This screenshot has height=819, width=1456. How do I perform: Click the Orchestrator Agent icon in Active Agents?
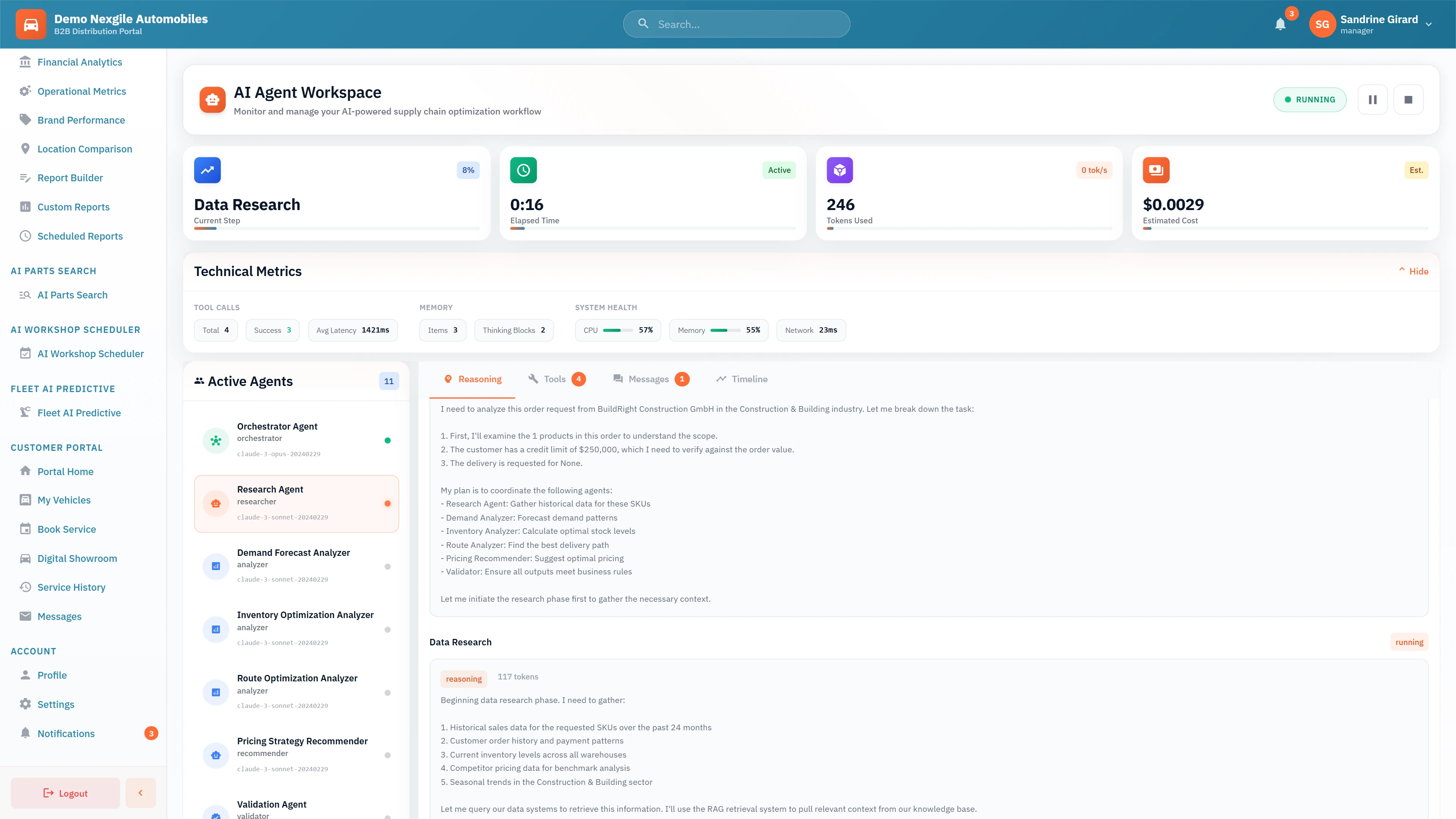pos(215,440)
